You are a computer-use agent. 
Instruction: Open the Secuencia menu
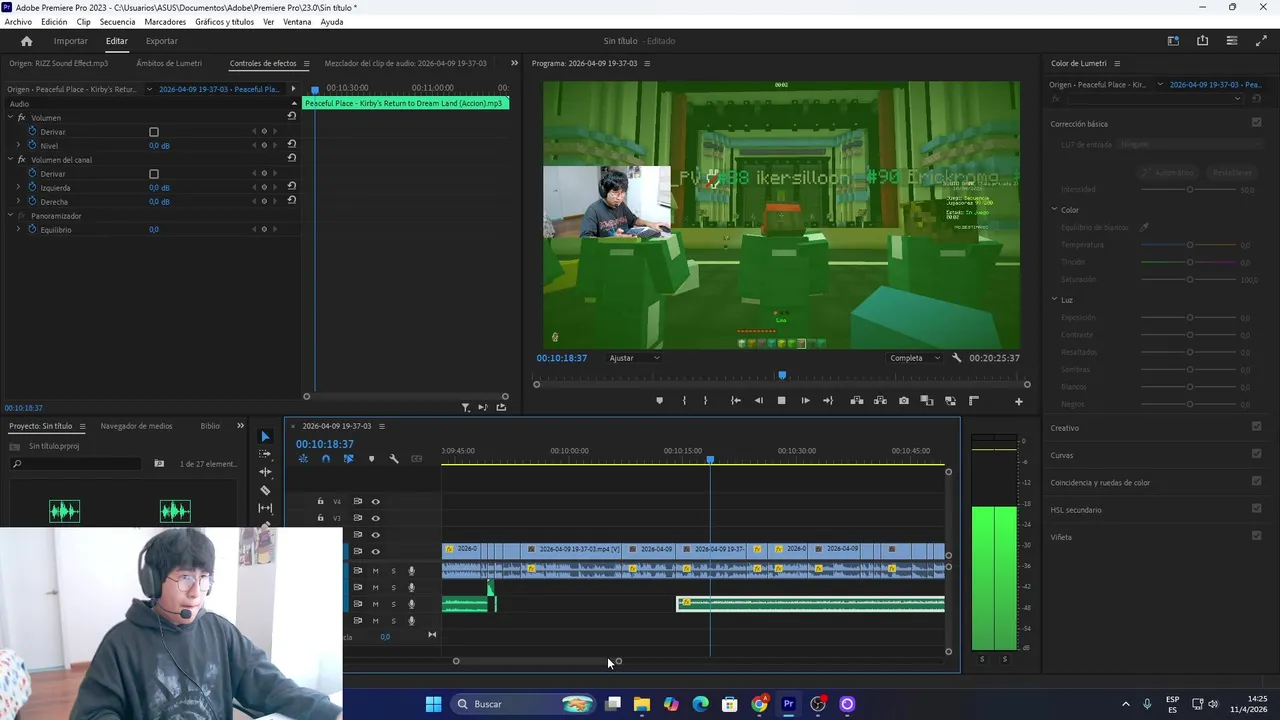coord(117,22)
